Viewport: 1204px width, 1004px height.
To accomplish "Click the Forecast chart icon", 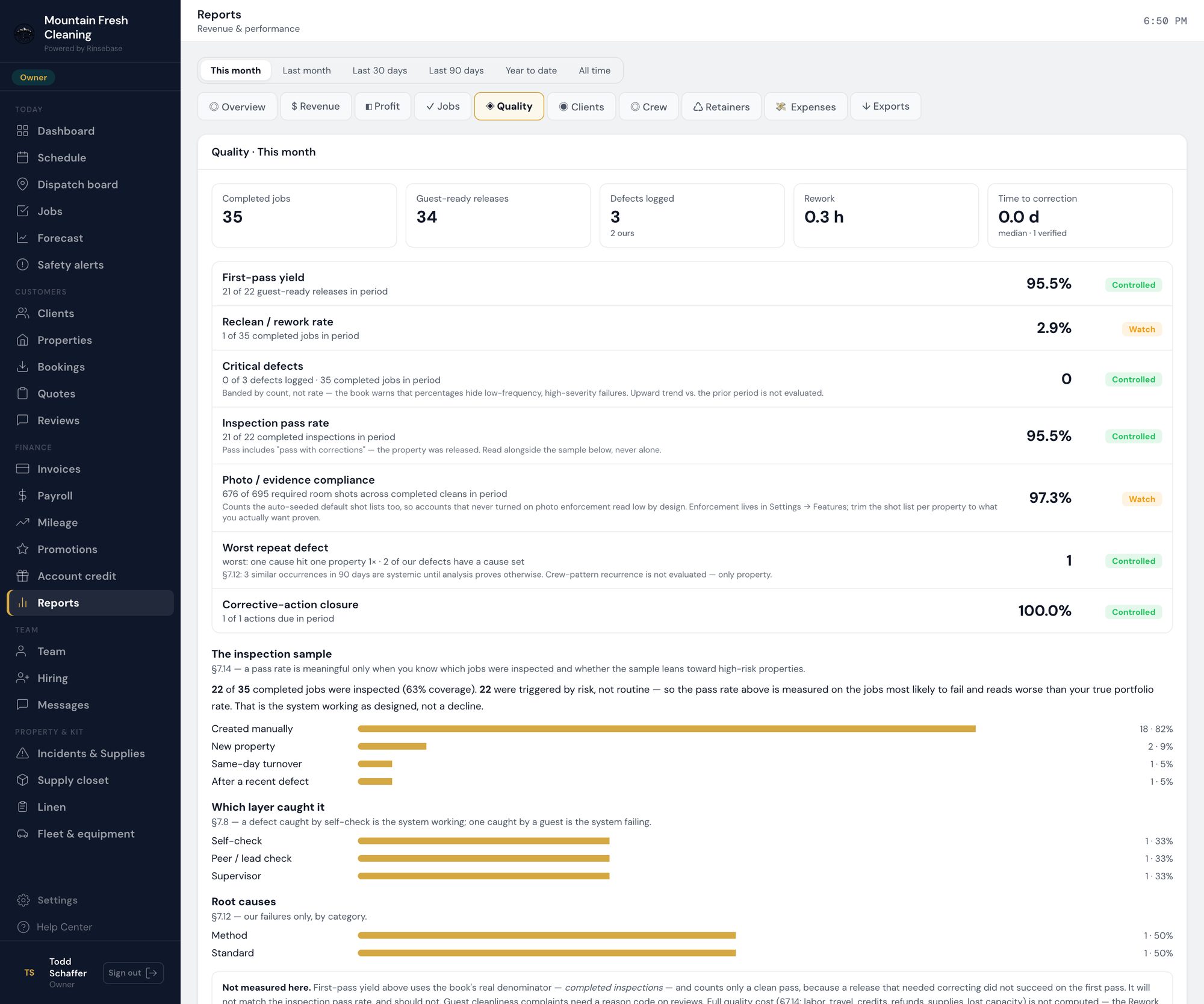I will tap(22, 238).
